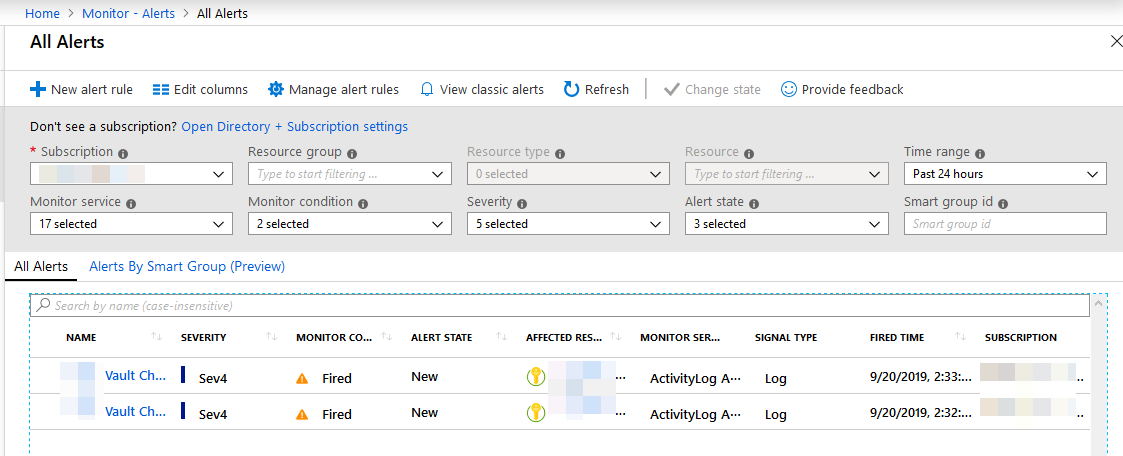This screenshot has height=456, width=1123.
Task: Expand the Alert state dropdown
Action: point(787,224)
